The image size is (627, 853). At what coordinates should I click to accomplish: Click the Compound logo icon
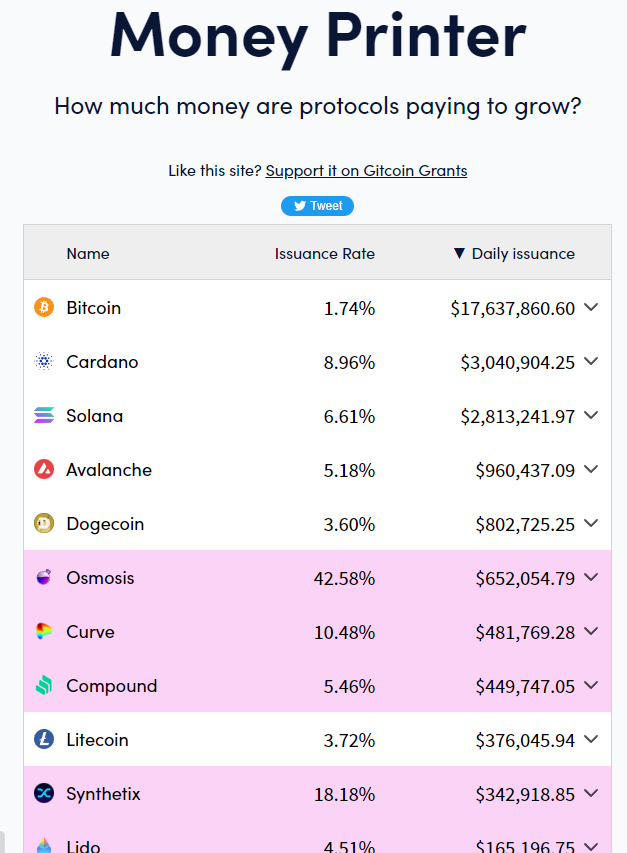[x=42, y=685]
